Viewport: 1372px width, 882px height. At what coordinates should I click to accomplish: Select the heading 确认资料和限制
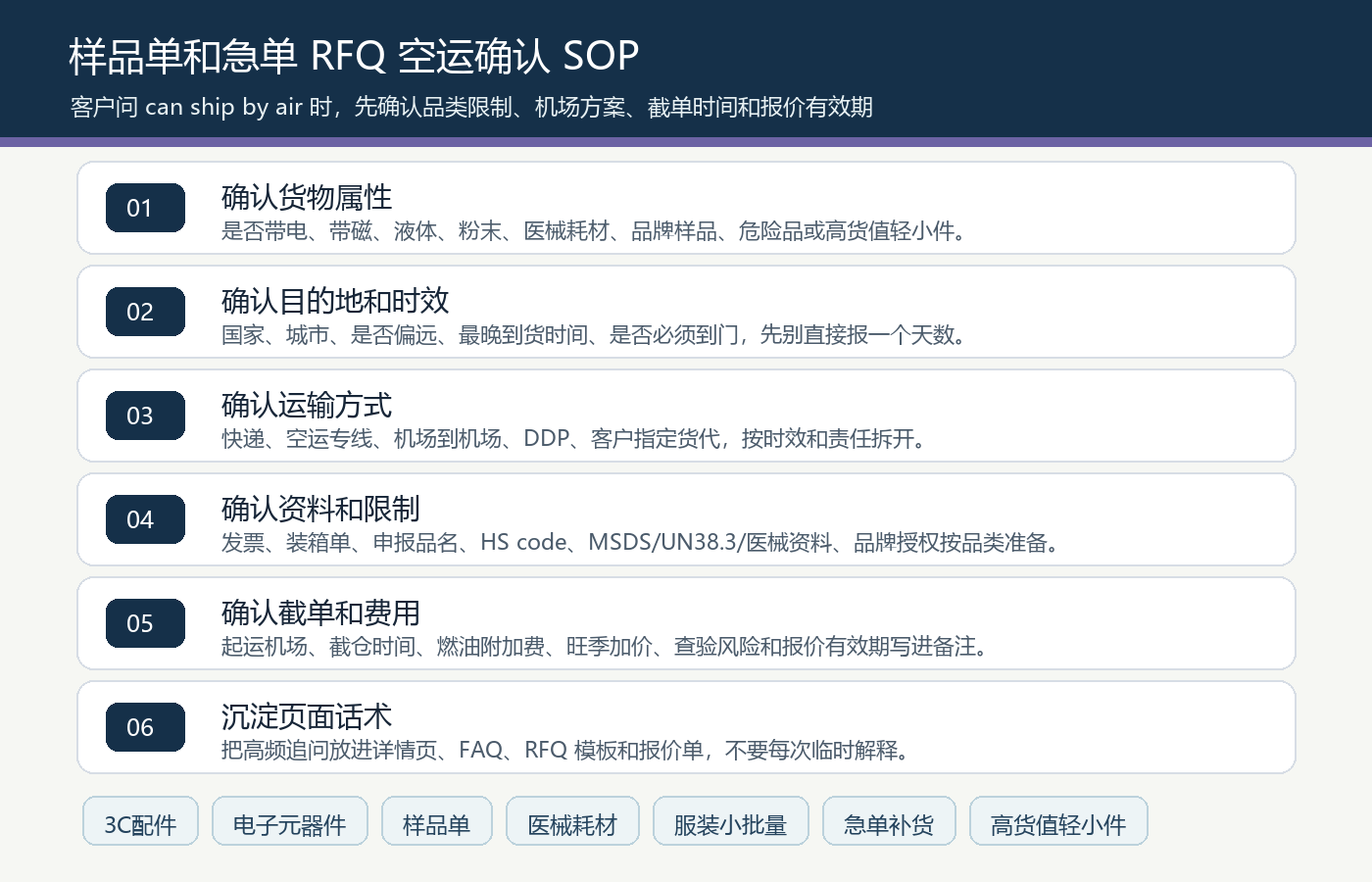pyautogui.click(x=320, y=509)
